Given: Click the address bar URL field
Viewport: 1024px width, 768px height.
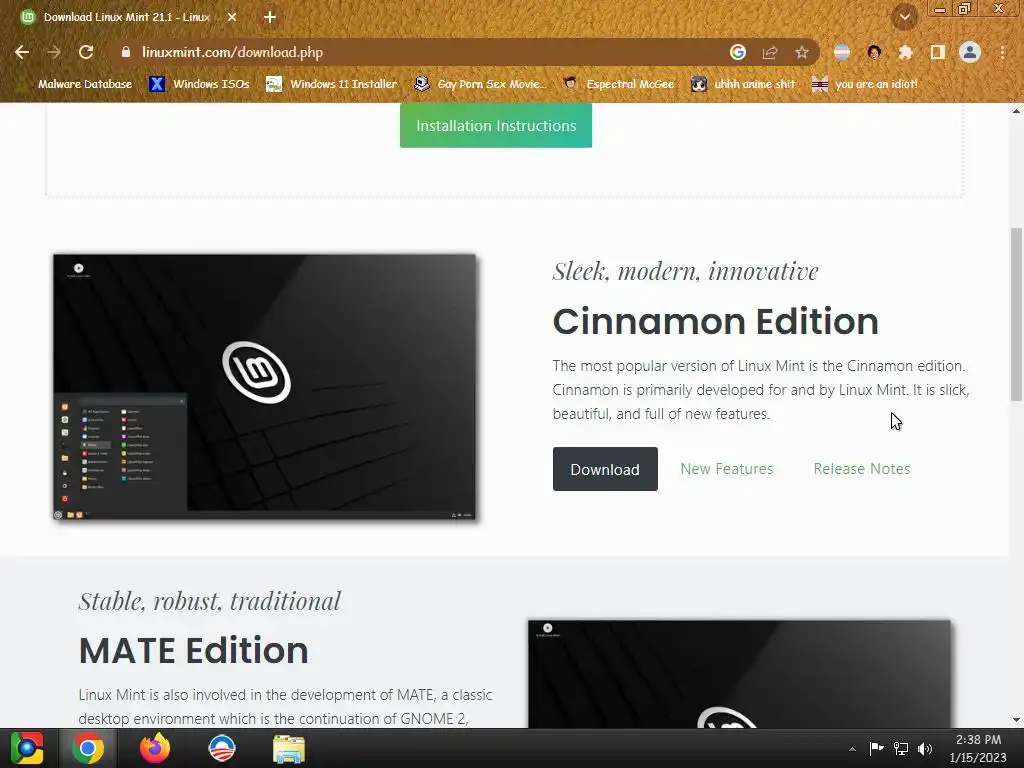Looking at the screenshot, I should pos(418,52).
